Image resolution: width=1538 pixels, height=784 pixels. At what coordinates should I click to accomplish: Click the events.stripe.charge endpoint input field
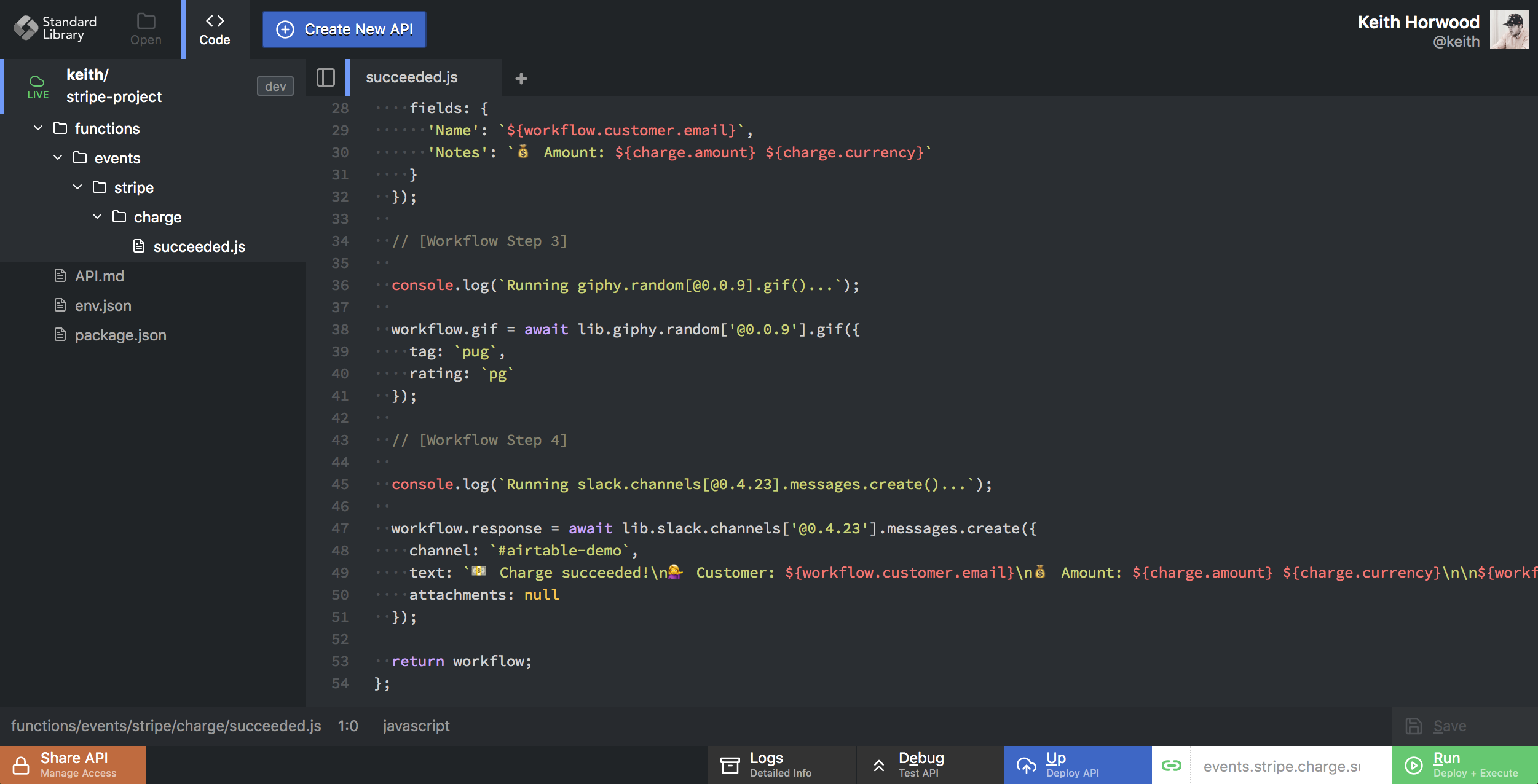(x=1281, y=766)
